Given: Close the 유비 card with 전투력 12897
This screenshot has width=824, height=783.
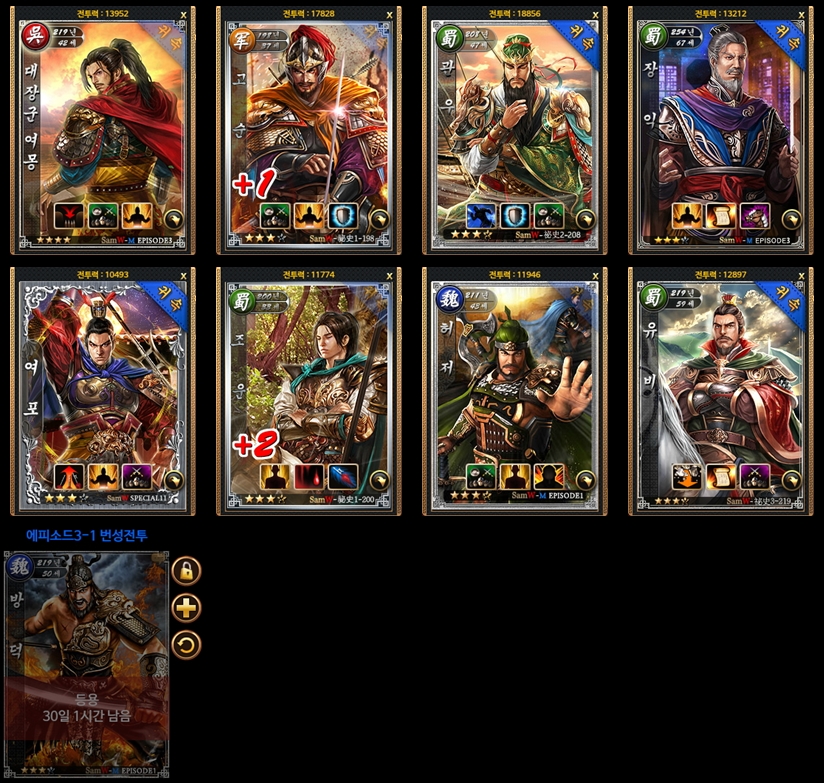Looking at the screenshot, I should [x=801, y=276].
